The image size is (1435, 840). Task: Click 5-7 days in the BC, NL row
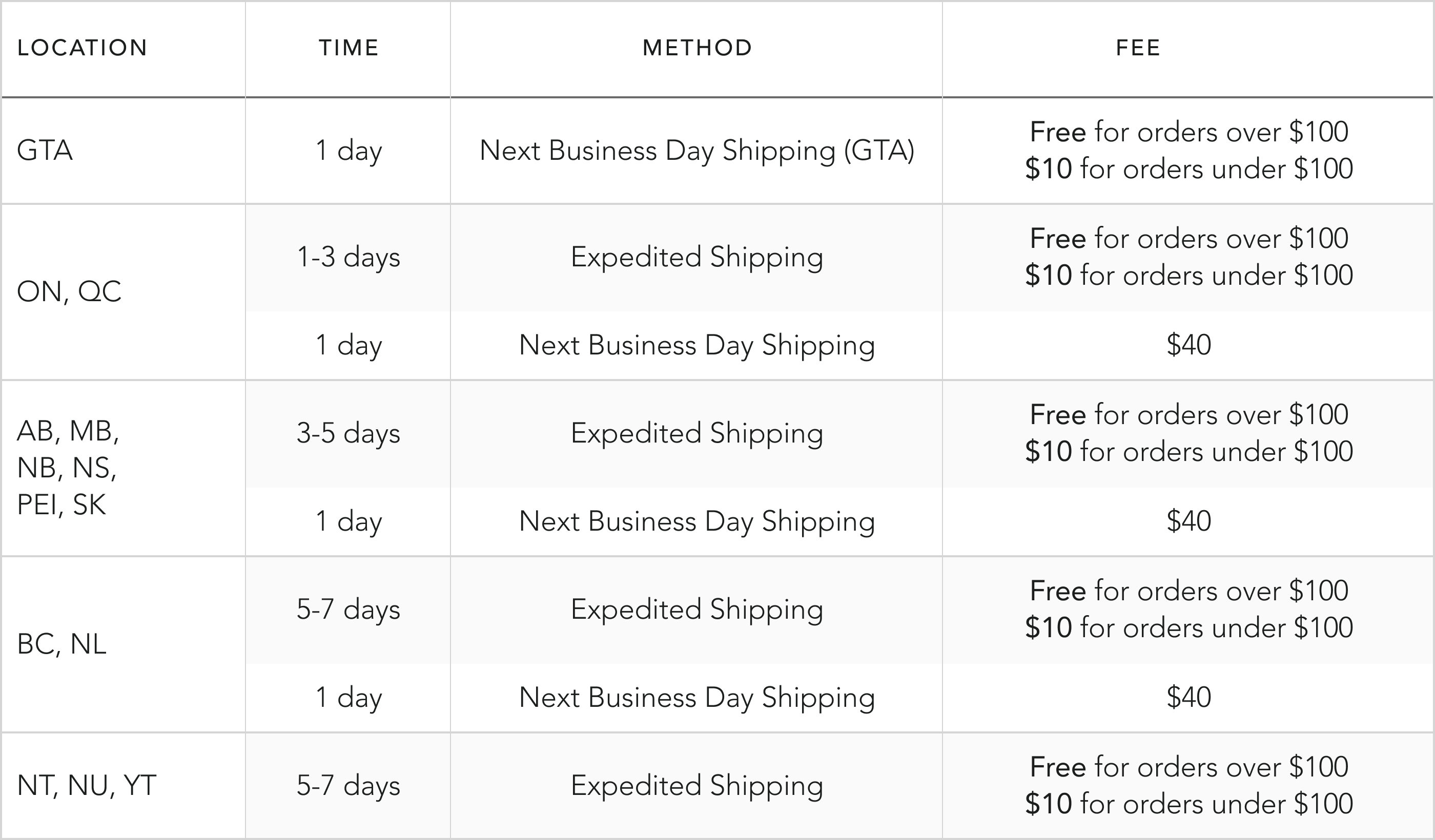coord(348,610)
